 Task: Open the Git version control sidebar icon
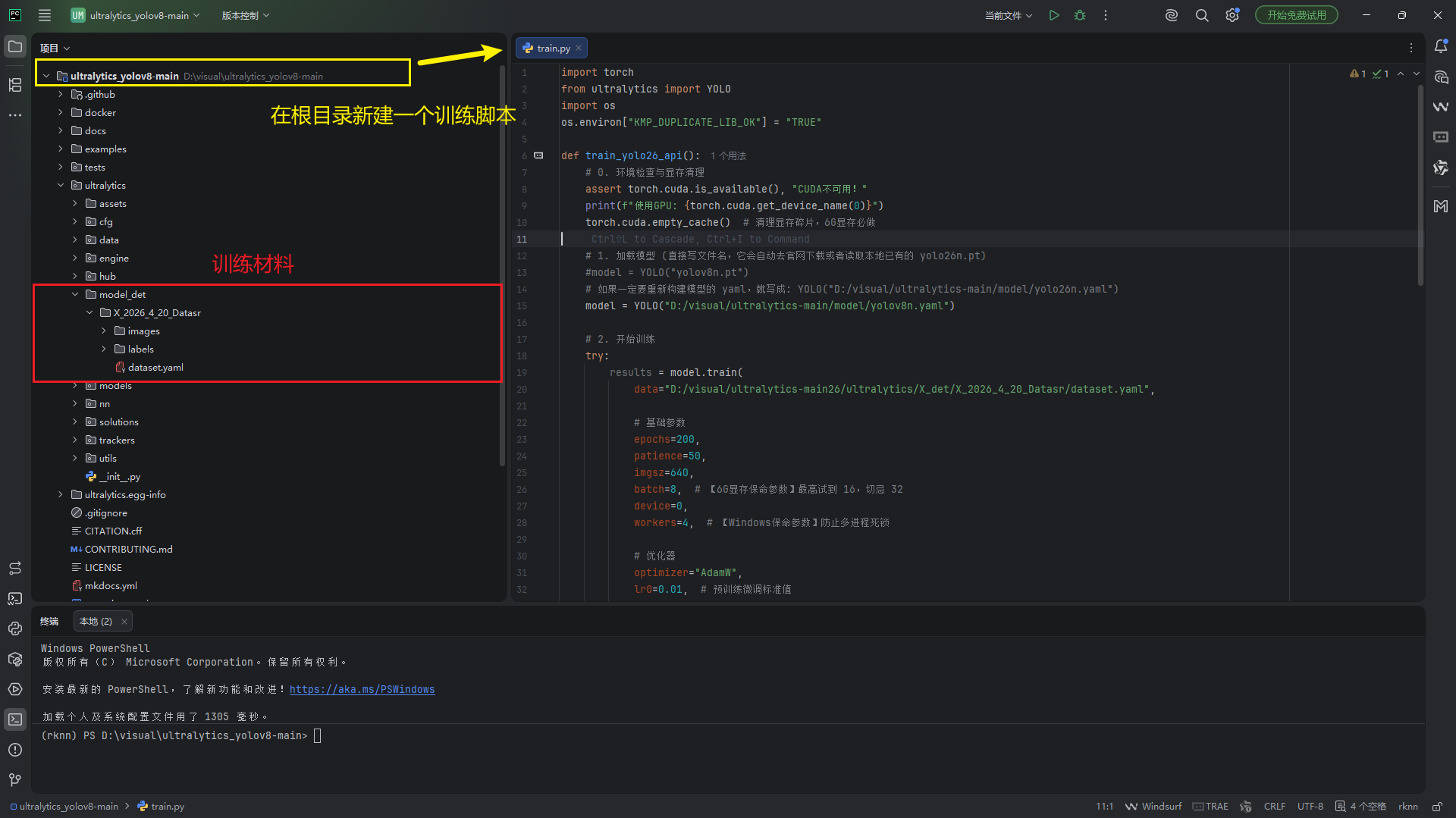[15, 779]
